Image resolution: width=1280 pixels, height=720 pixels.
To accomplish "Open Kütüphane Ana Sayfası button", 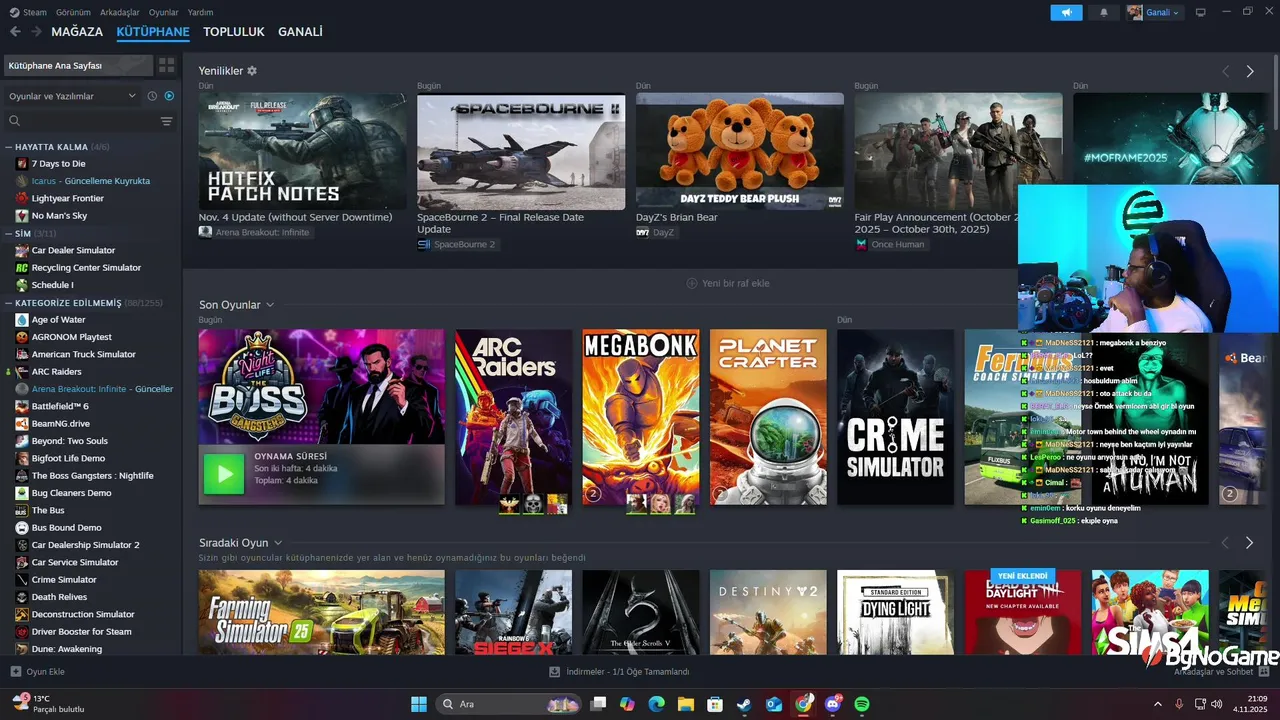I will pyautogui.click(x=78, y=65).
